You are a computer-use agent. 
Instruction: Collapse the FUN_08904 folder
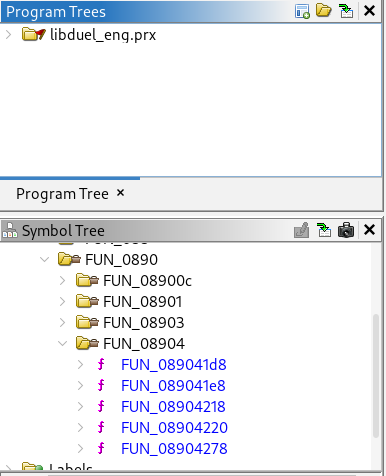point(62,343)
